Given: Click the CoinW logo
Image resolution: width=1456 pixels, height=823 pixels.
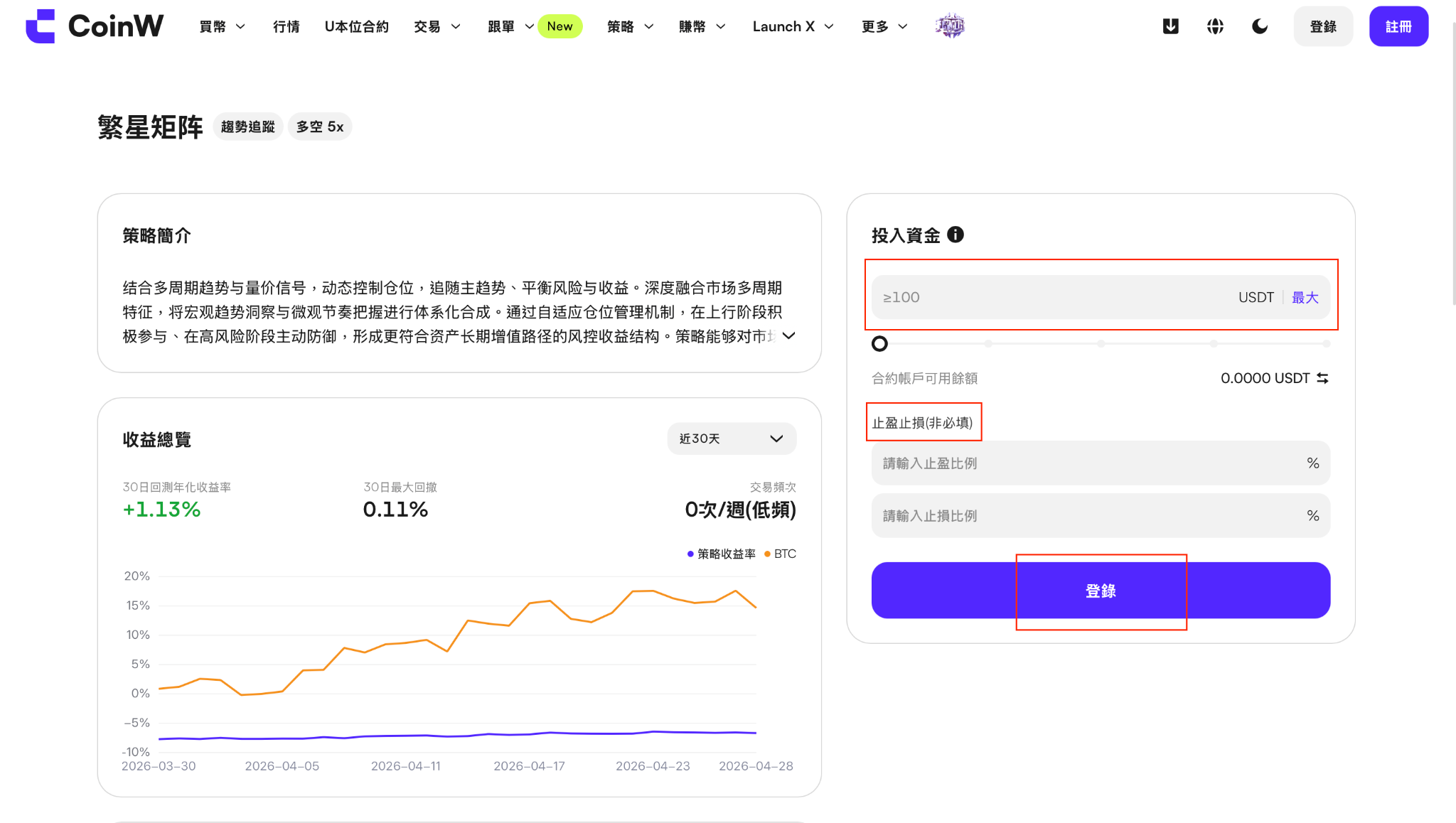Looking at the screenshot, I should (x=95, y=26).
